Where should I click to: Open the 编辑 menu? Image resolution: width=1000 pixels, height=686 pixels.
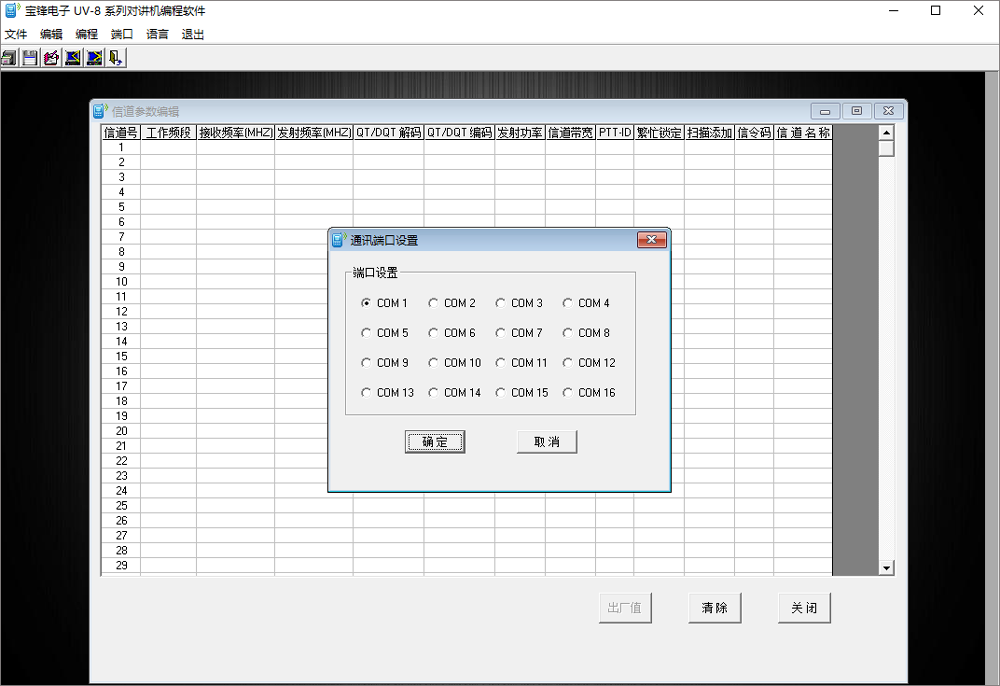51,34
